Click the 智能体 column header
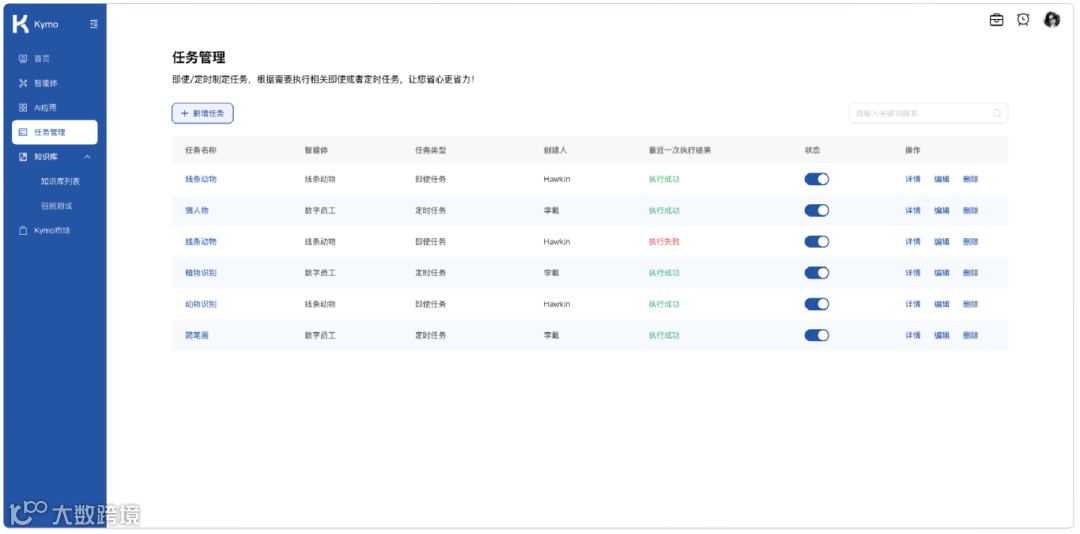Image resolution: width=1080 pixels, height=534 pixels. click(316, 150)
